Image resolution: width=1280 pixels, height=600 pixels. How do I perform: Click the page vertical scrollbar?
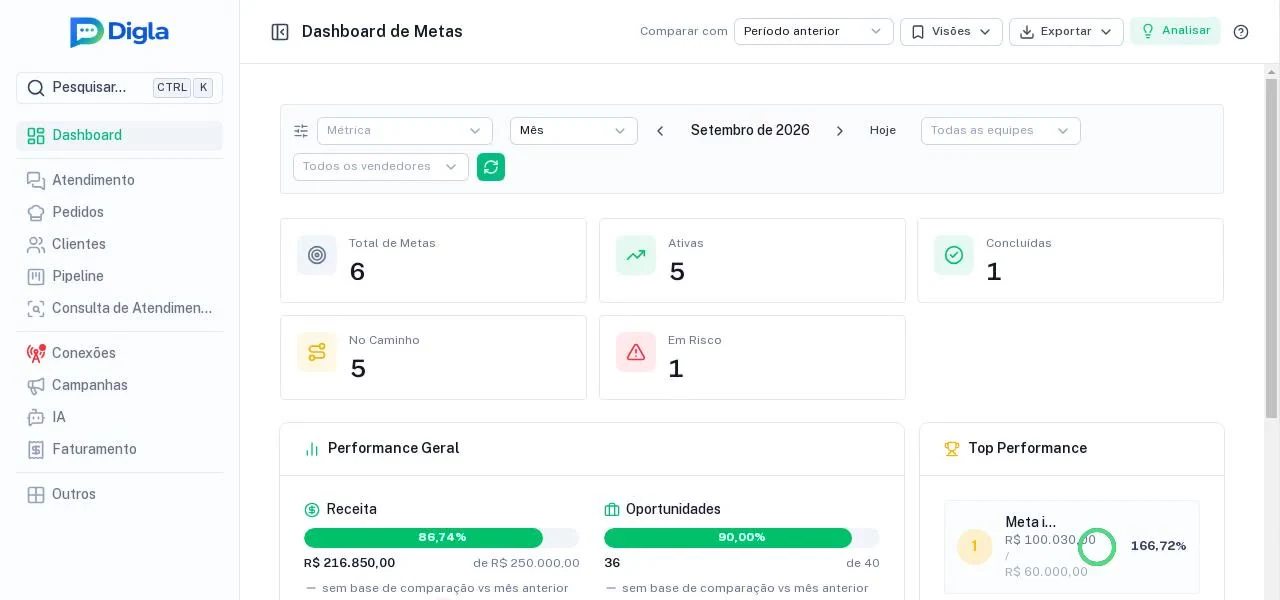1272,248
